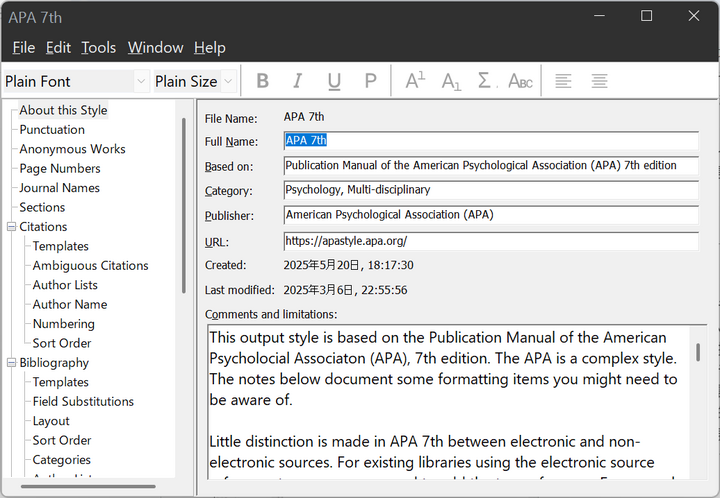Click the comments box vertical scrollbar

pos(698,352)
